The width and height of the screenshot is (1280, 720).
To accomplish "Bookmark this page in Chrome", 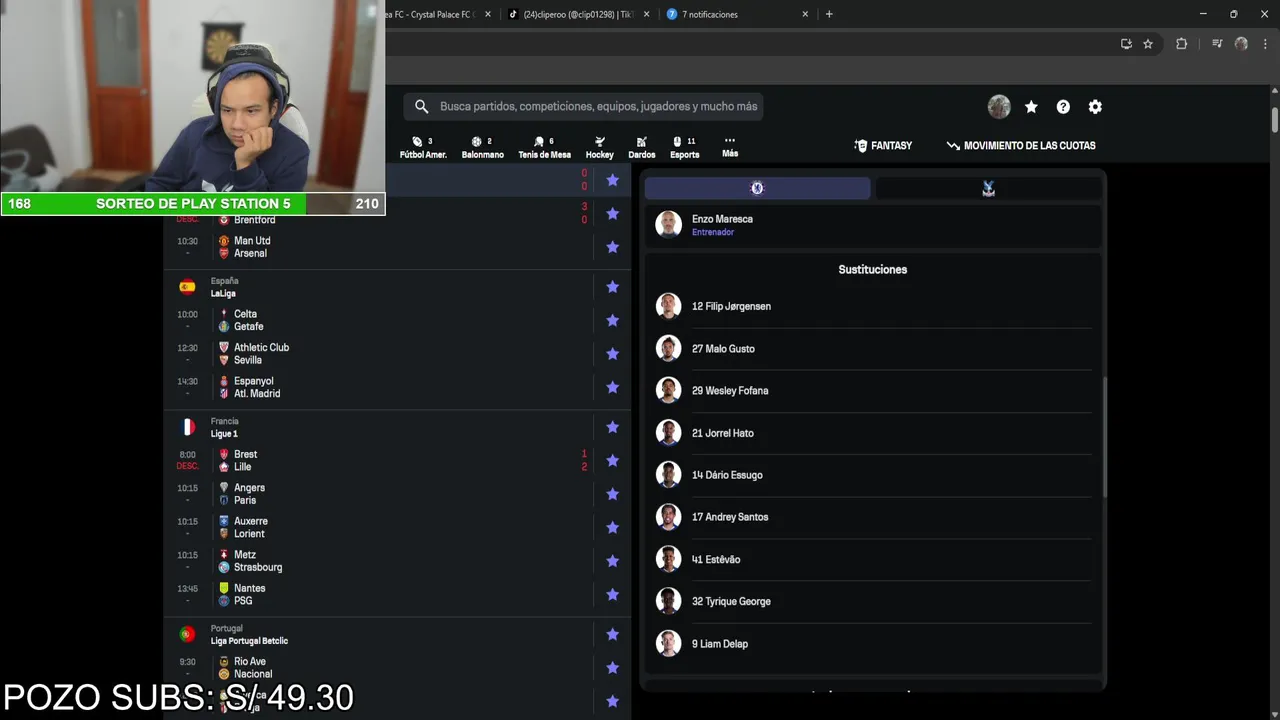I will coord(1148,44).
